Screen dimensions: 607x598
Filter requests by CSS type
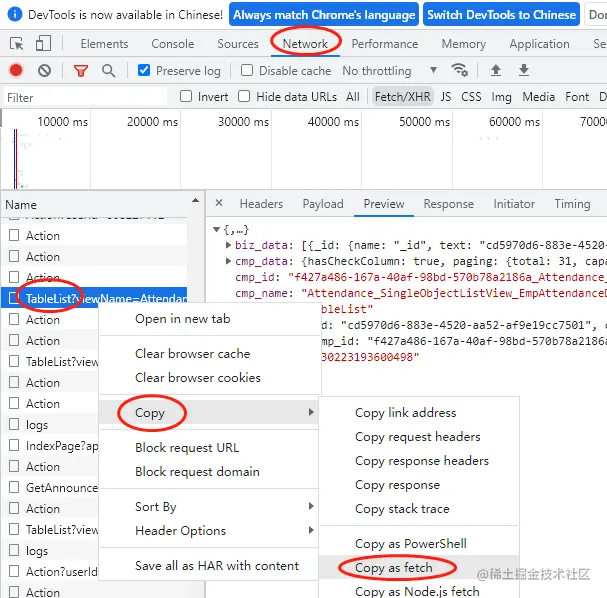tap(471, 96)
